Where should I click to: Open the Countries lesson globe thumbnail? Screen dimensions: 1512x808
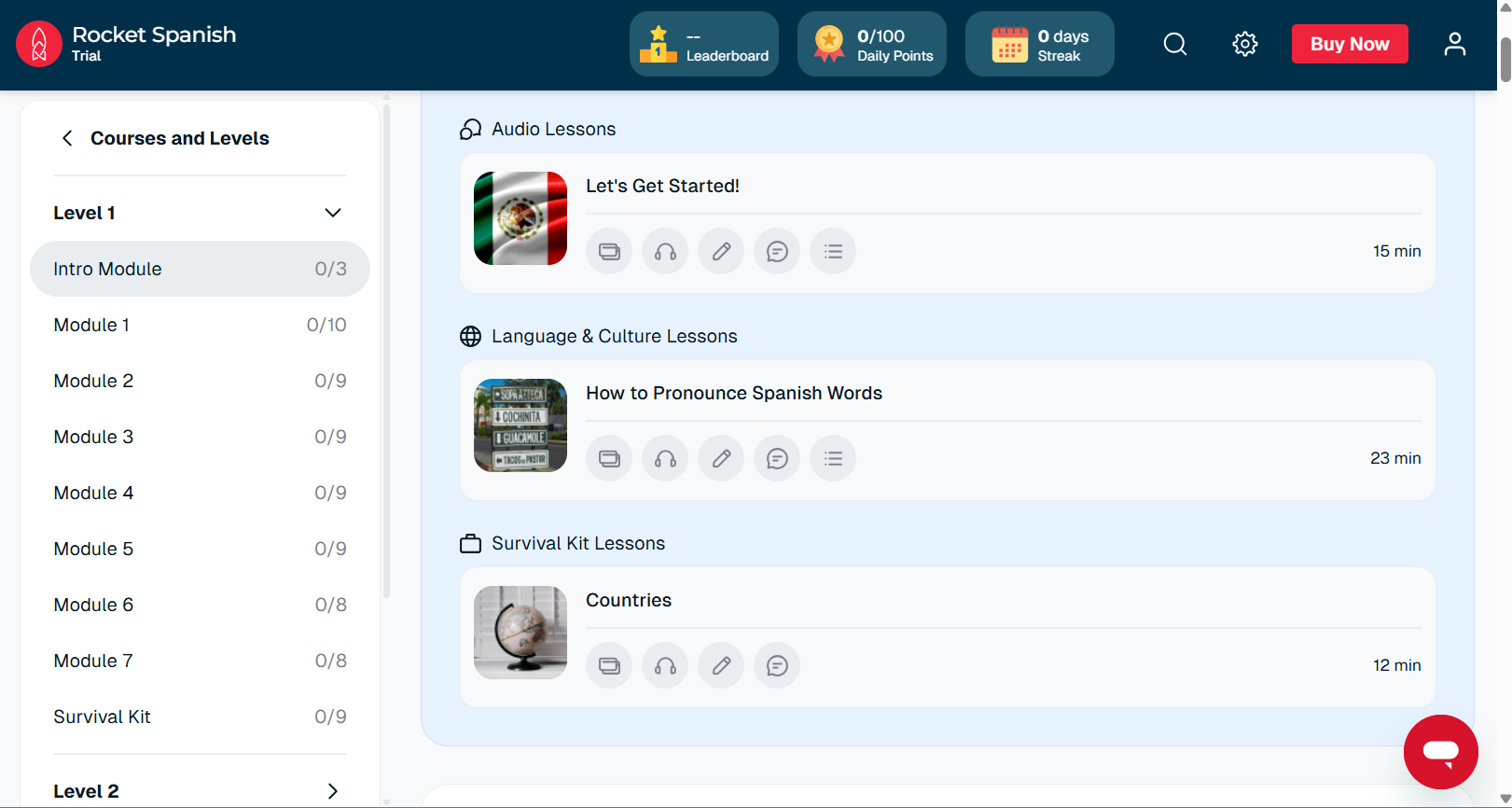click(520, 633)
